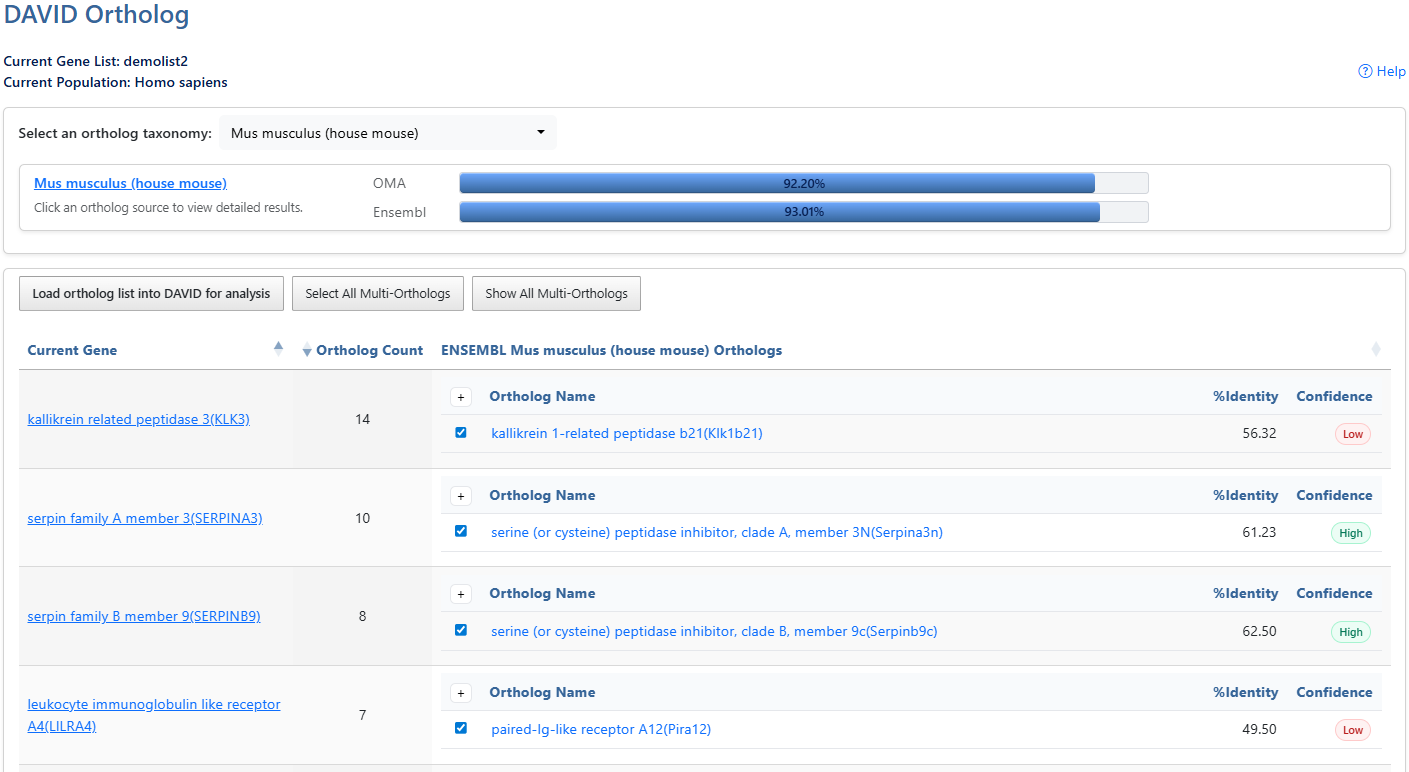The image size is (1409, 772).
Task: Click the Help question-mark icon
Action: click(1364, 71)
